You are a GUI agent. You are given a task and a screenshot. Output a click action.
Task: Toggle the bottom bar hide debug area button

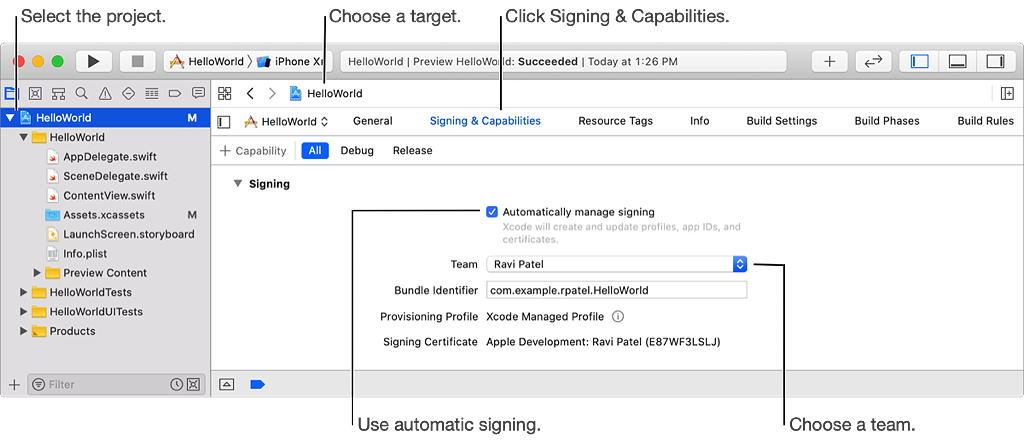click(x=227, y=385)
